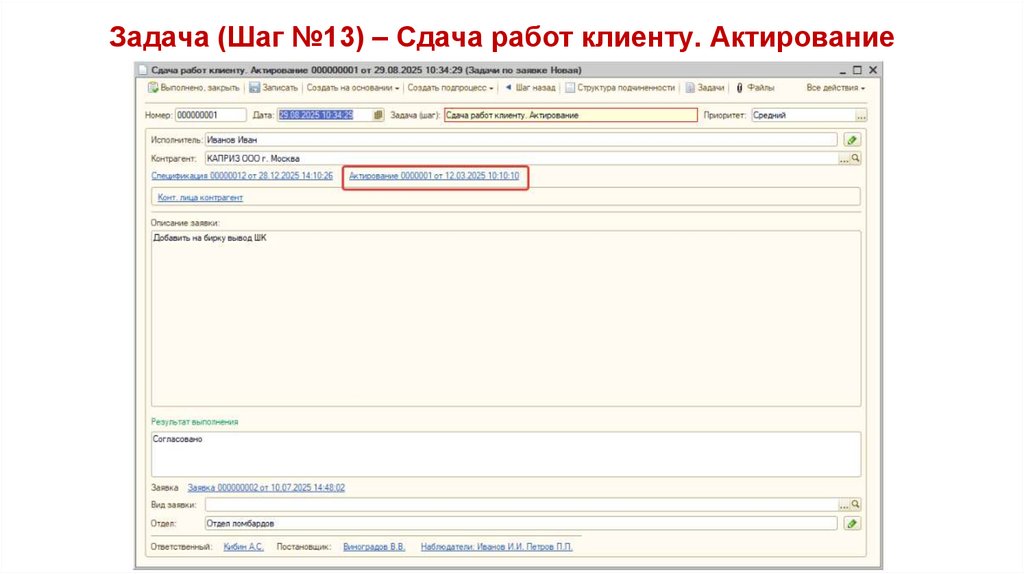Click the 'Номер' field with 000000001
This screenshot has height=574, width=1024.
click(x=210, y=115)
